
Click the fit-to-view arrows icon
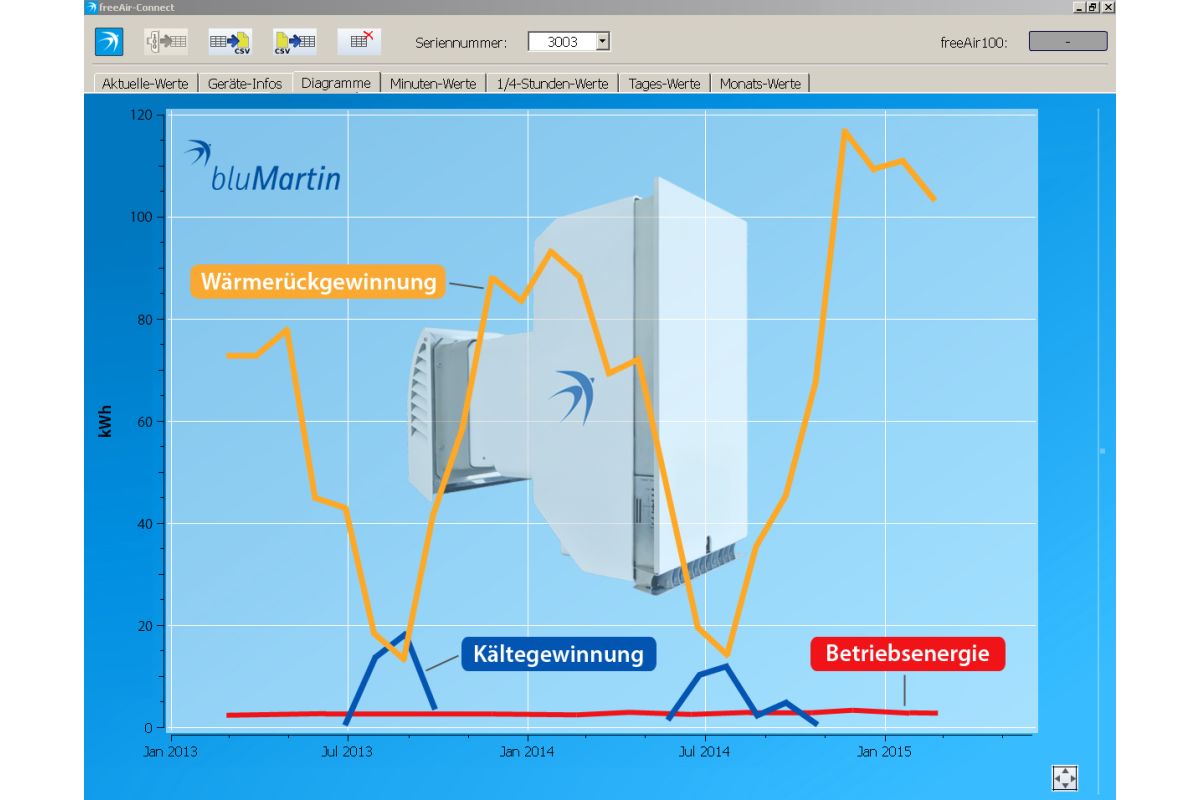coord(1064,777)
